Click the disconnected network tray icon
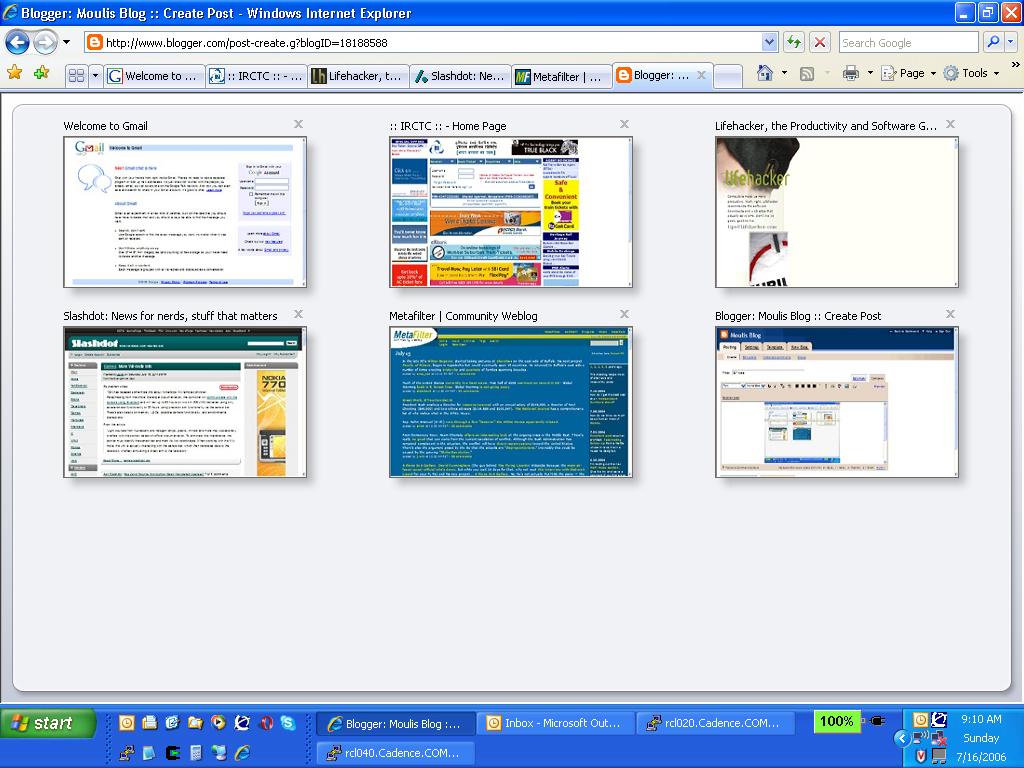Screen dimensions: 1024x768 940,739
